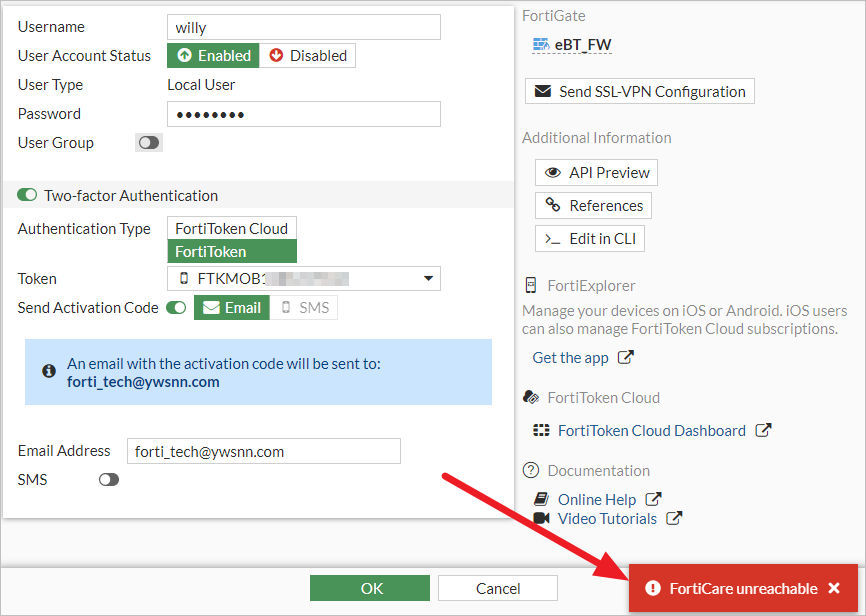This screenshot has height=616, width=866.
Task: Click the chain link References icon
Action: point(553,205)
